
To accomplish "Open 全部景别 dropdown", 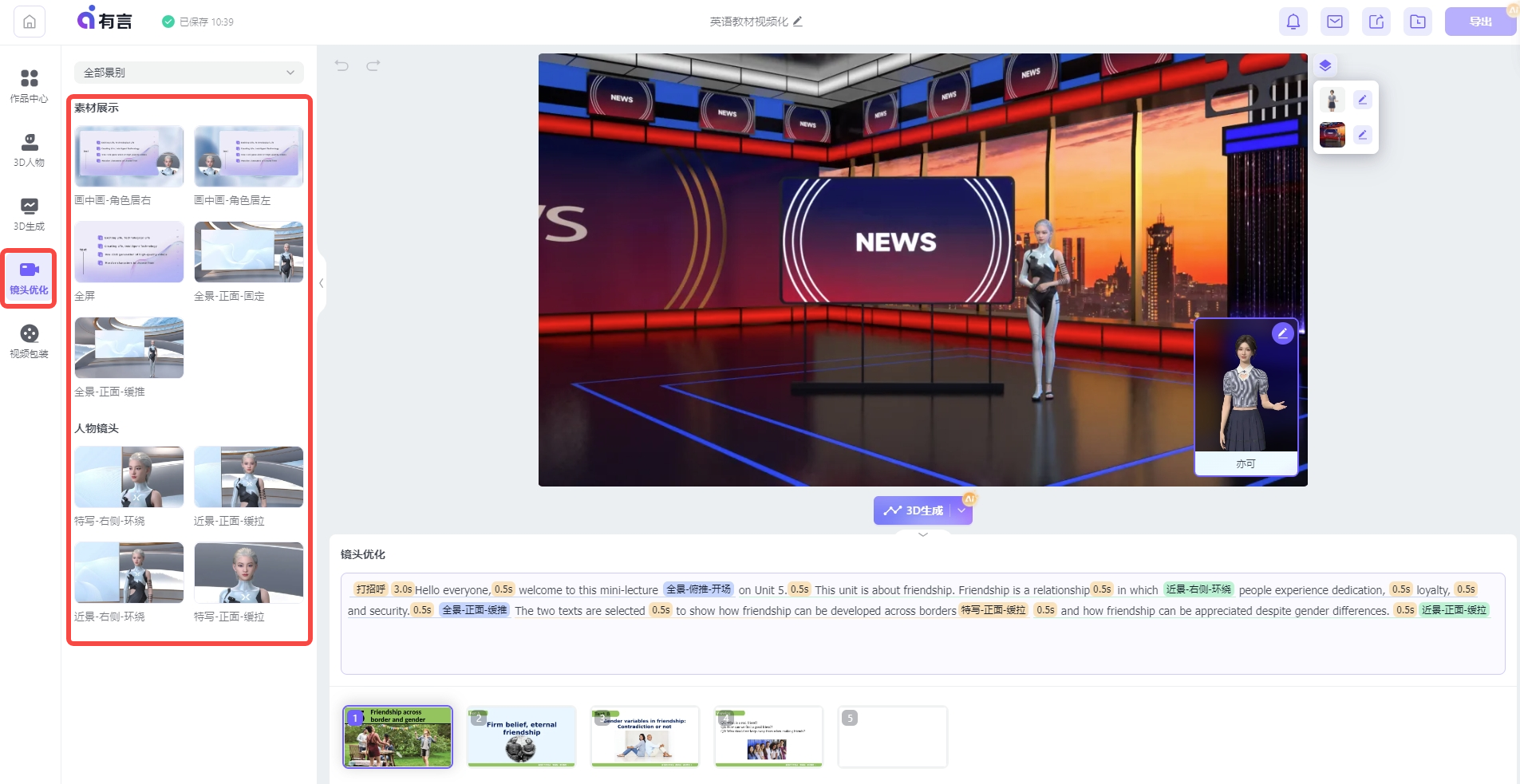I will (189, 73).
